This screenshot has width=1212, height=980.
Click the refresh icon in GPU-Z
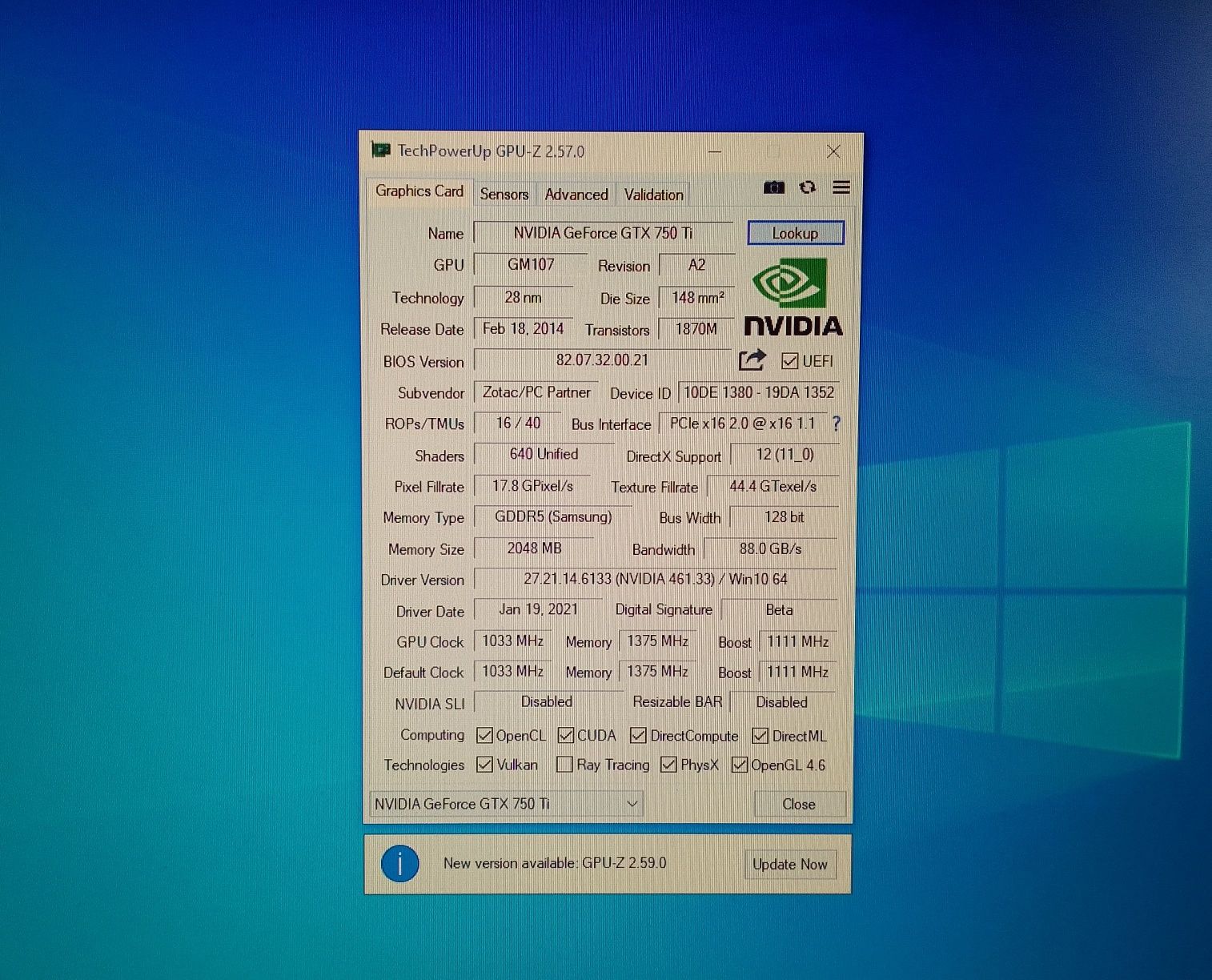[808, 187]
